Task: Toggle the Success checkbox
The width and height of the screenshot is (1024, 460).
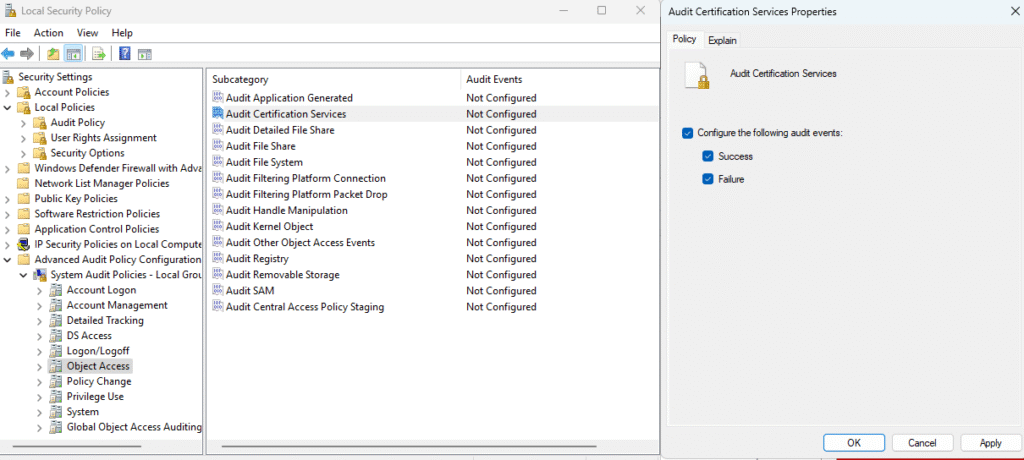Action: [x=708, y=156]
